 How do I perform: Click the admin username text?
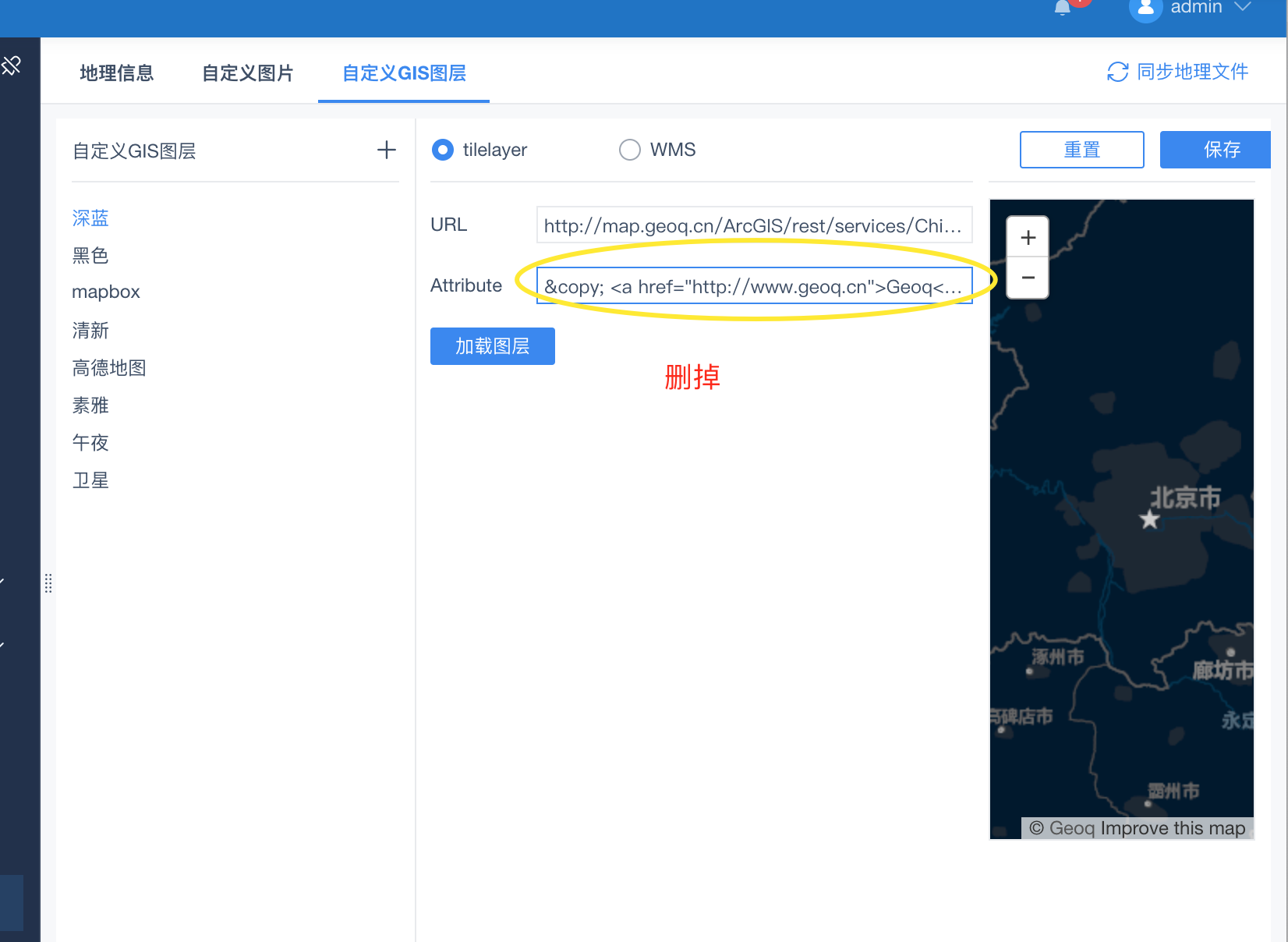point(1196,7)
